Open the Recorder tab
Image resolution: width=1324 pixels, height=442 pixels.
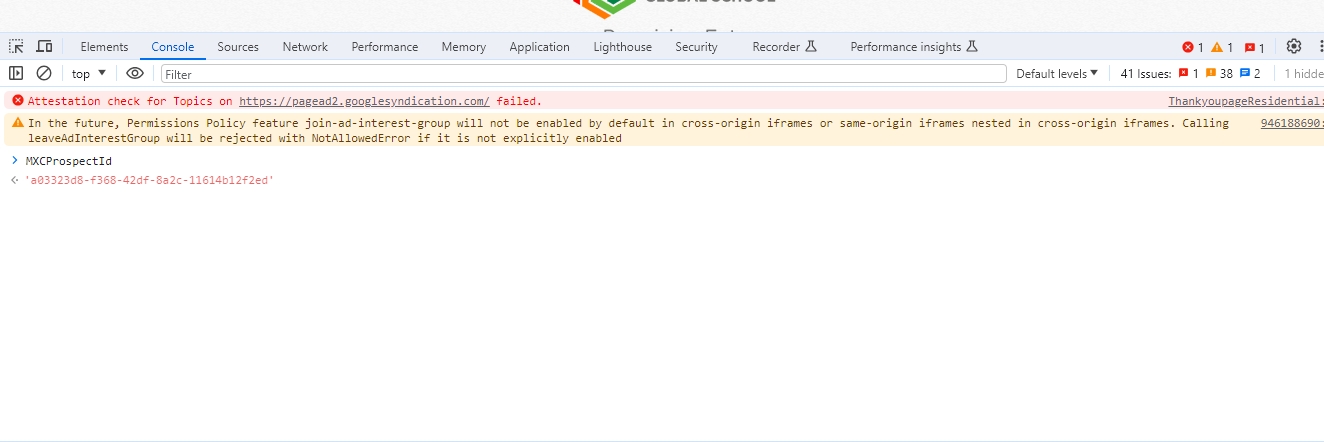785,47
